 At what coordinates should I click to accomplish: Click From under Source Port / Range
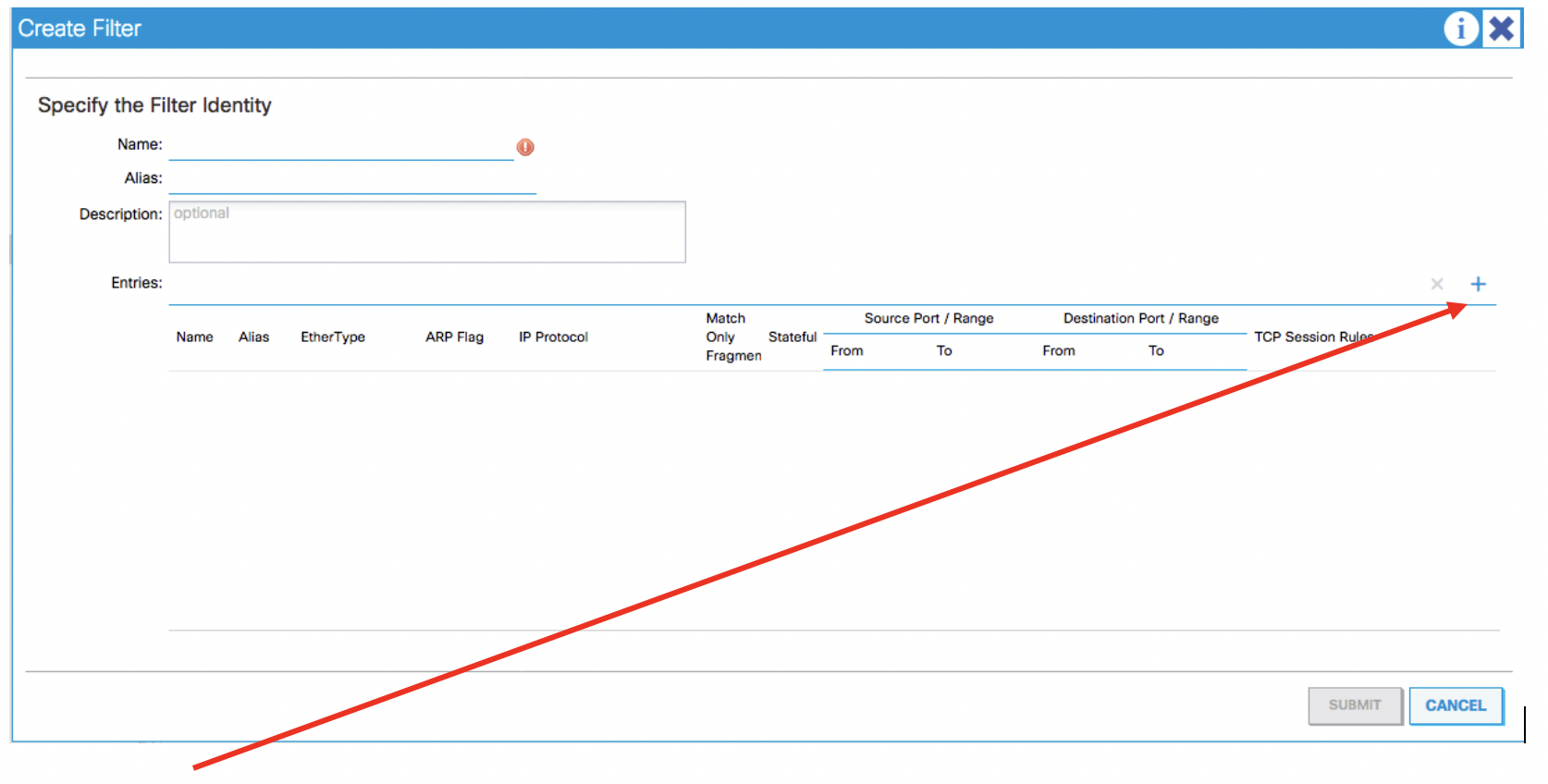(x=846, y=351)
